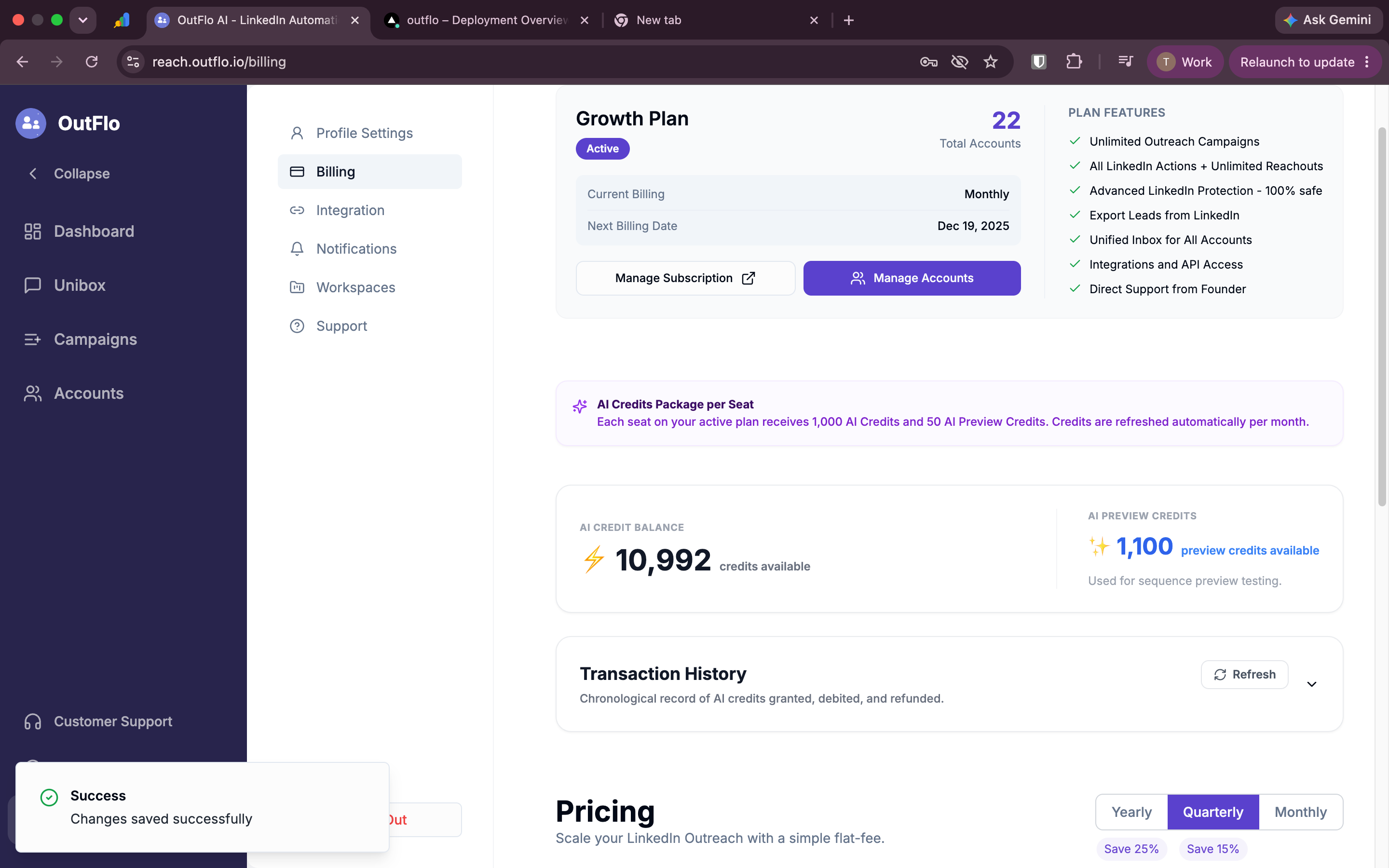The height and width of the screenshot is (868, 1389).
Task: Click the Notifications bell icon
Action: point(297,248)
